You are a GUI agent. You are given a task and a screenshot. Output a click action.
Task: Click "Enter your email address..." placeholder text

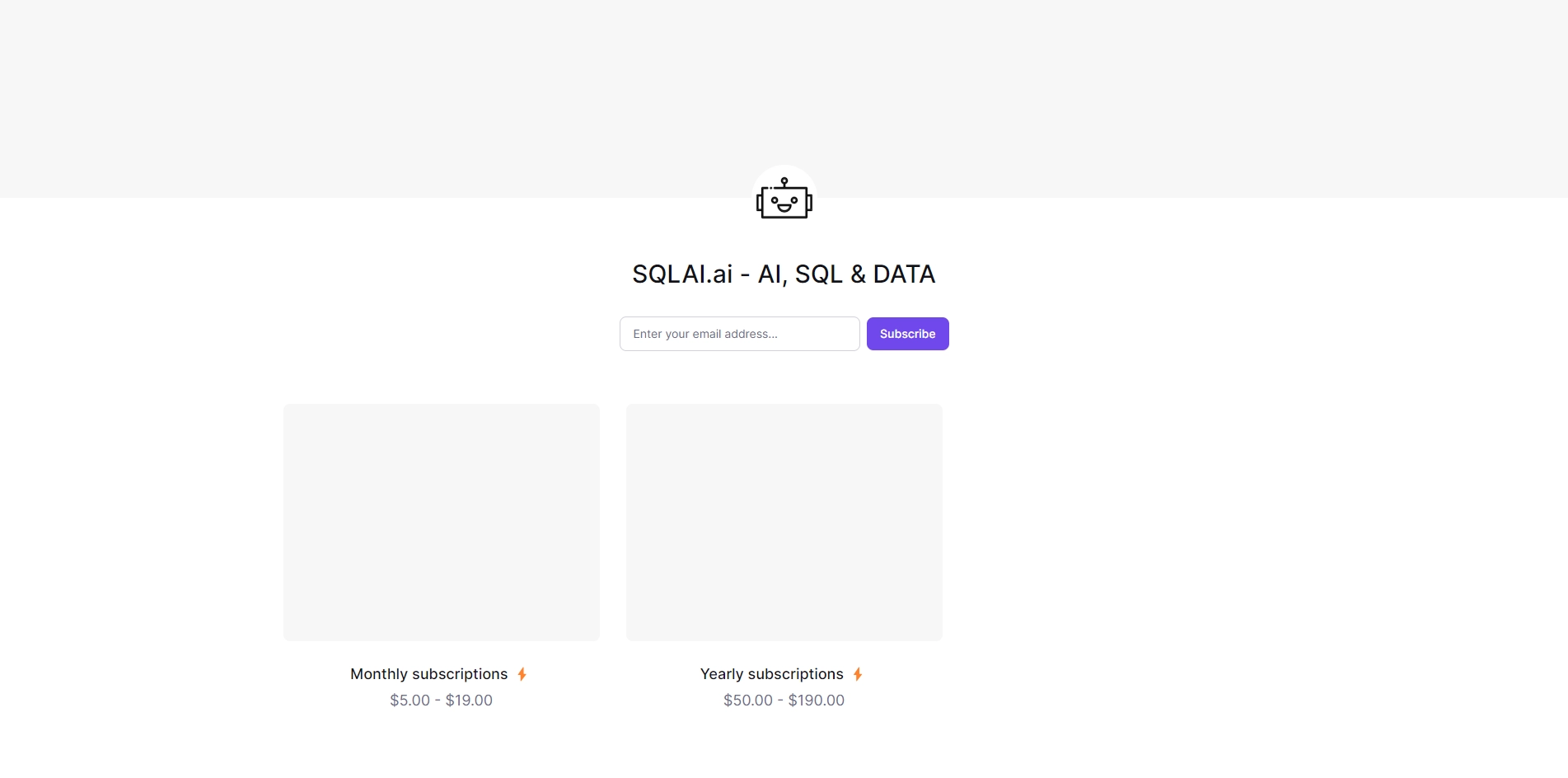coord(705,334)
